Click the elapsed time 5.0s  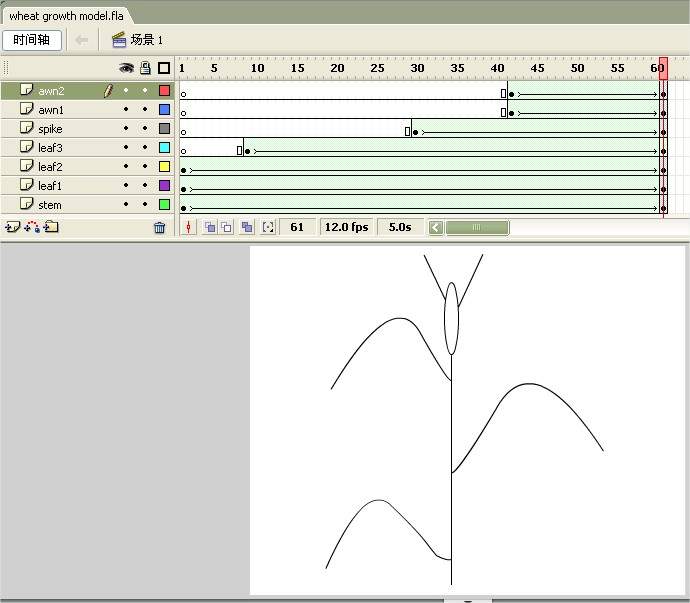[x=400, y=227]
